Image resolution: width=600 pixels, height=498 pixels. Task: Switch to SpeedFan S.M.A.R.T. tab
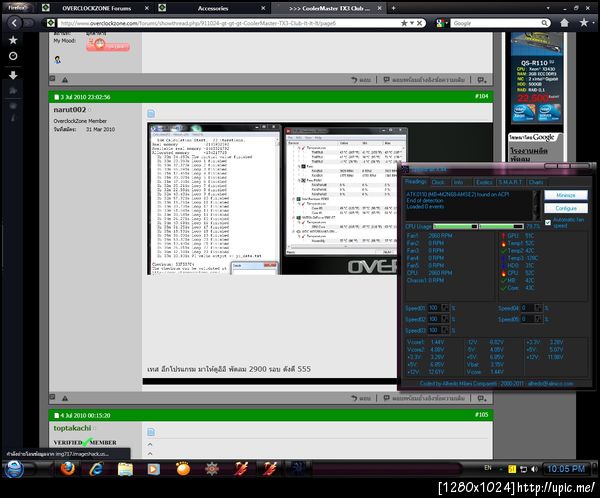click(510, 182)
